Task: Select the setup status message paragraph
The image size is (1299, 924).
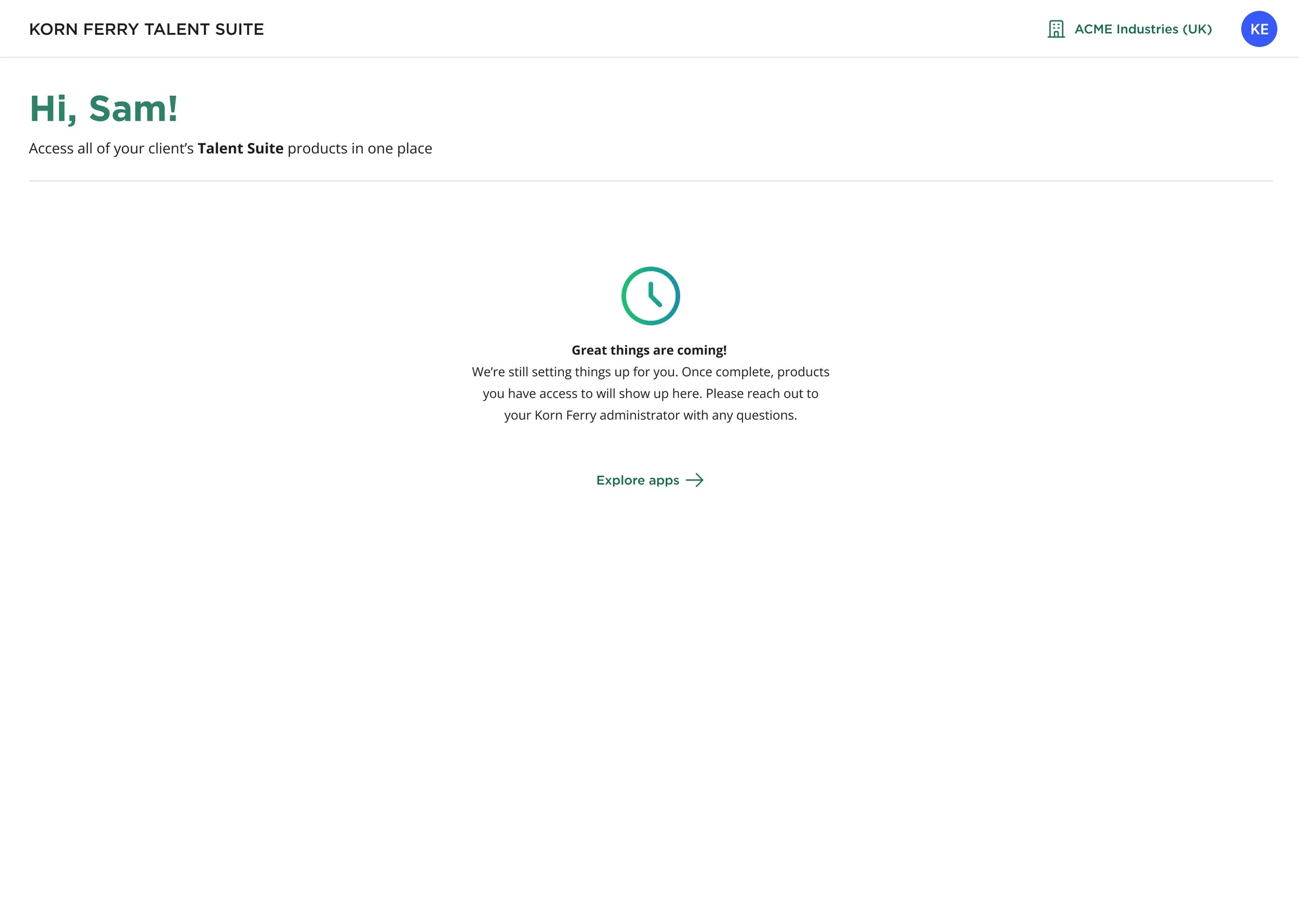Action: click(x=649, y=393)
